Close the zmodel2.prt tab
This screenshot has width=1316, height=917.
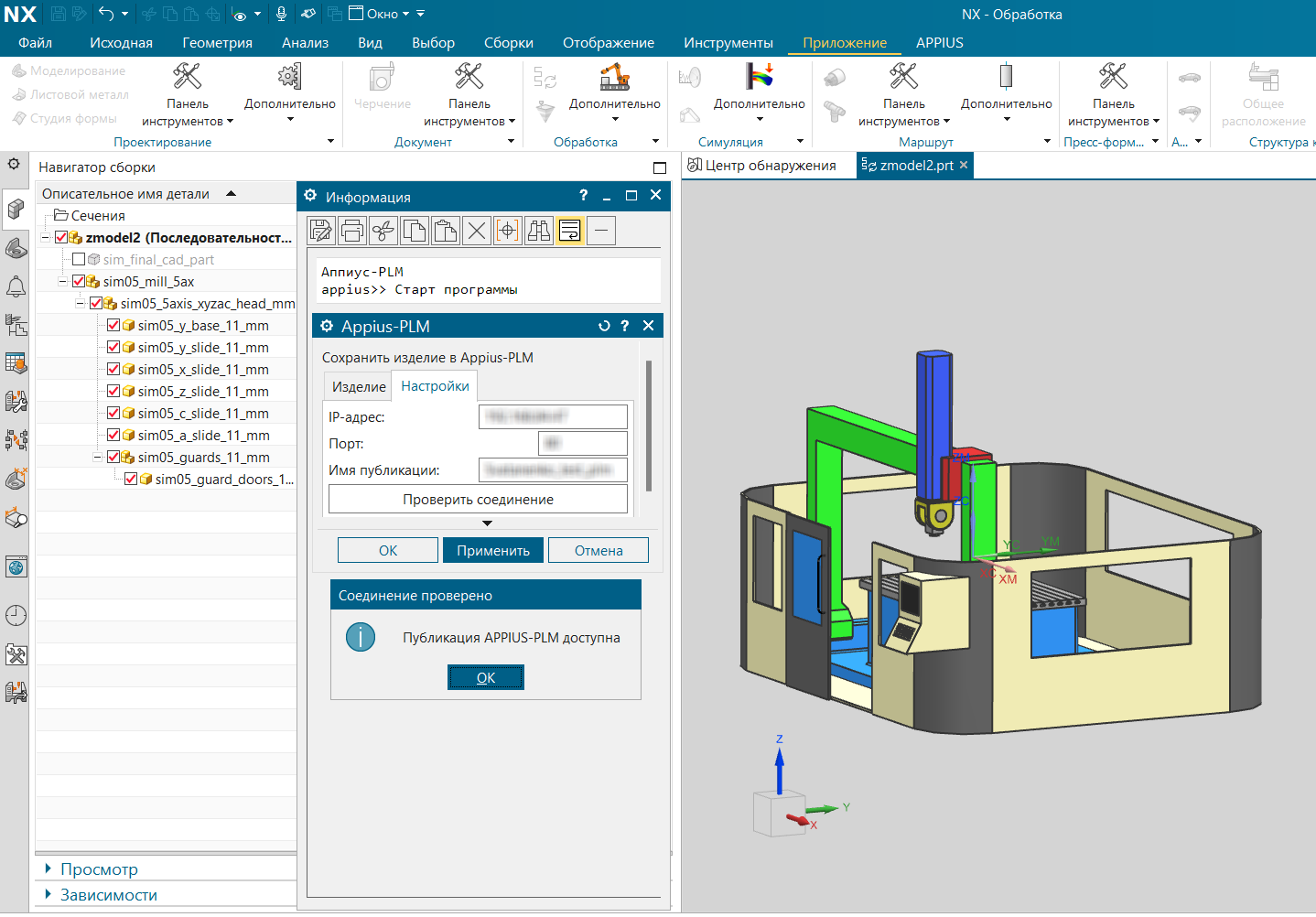click(964, 166)
